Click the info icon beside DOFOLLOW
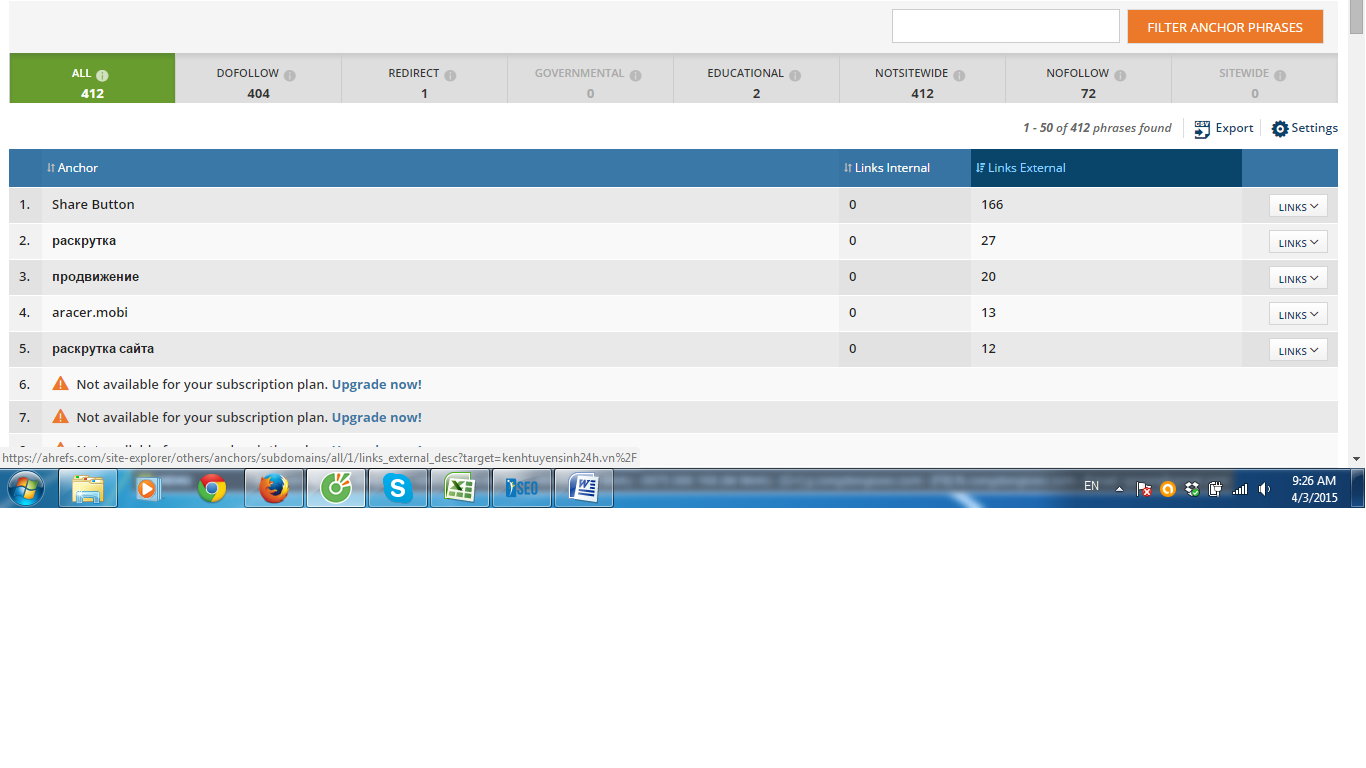This screenshot has height=768, width=1366. (x=290, y=75)
